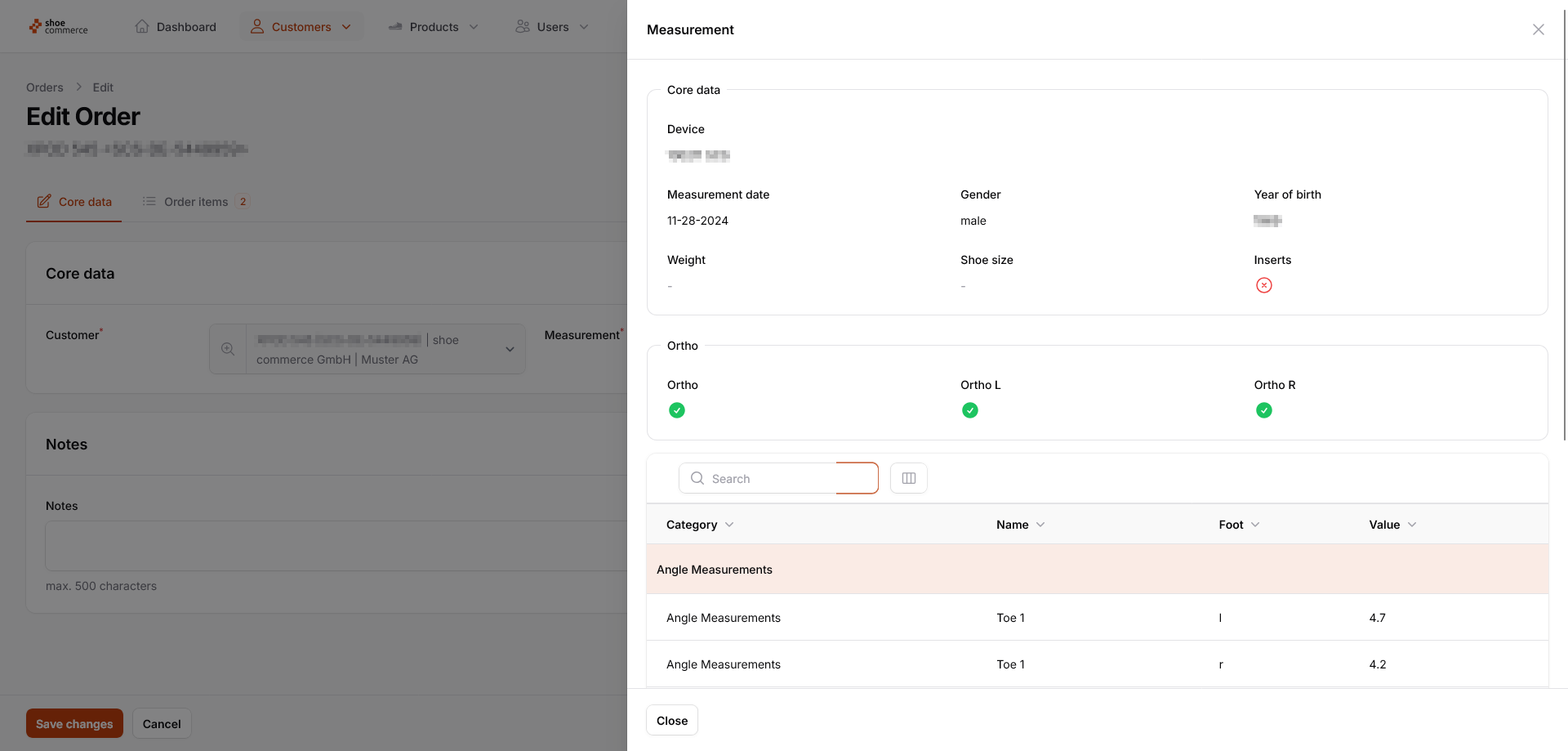1568x751 pixels.
Task: Click the column toggle icon next to search
Action: [x=908, y=478]
